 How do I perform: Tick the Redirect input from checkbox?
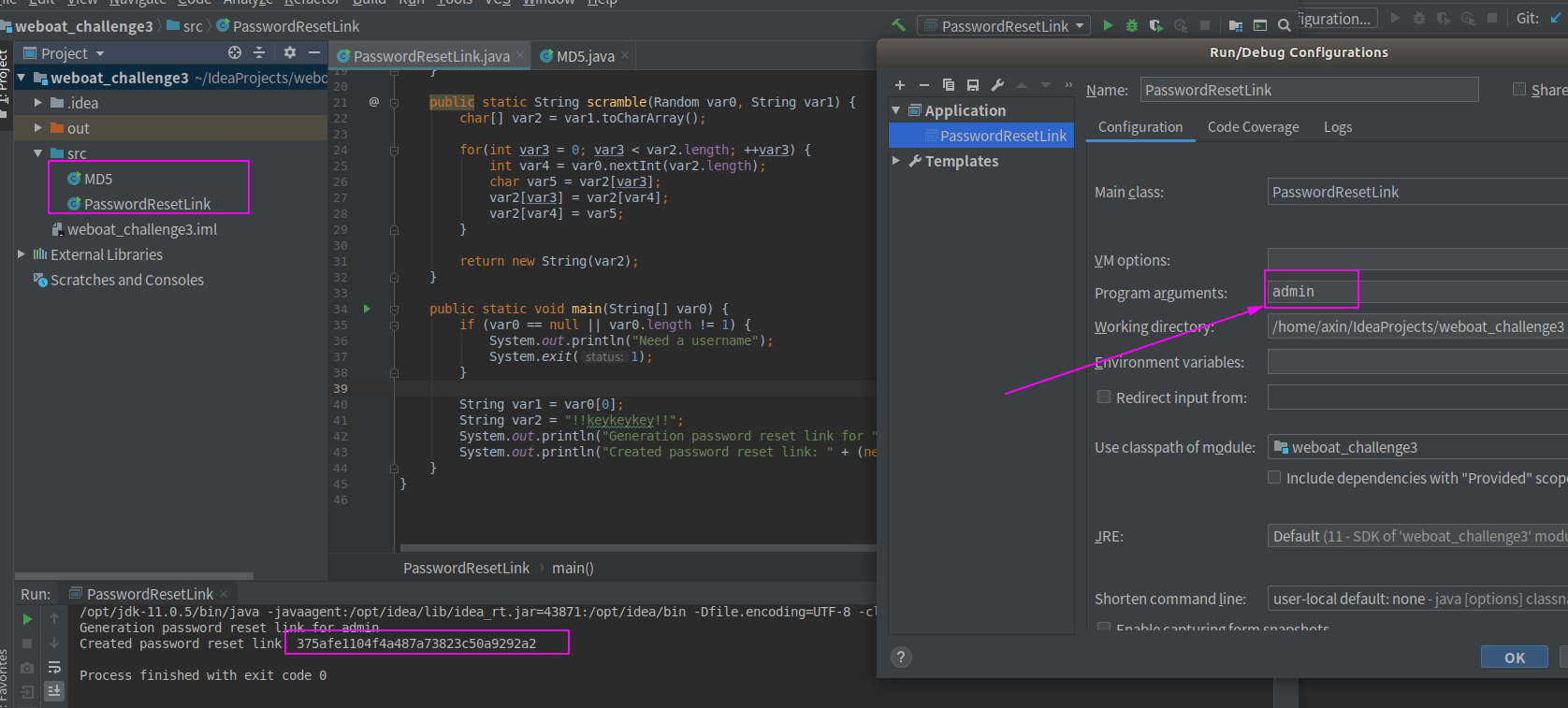pyautogui.click(x=1104, y=397)
